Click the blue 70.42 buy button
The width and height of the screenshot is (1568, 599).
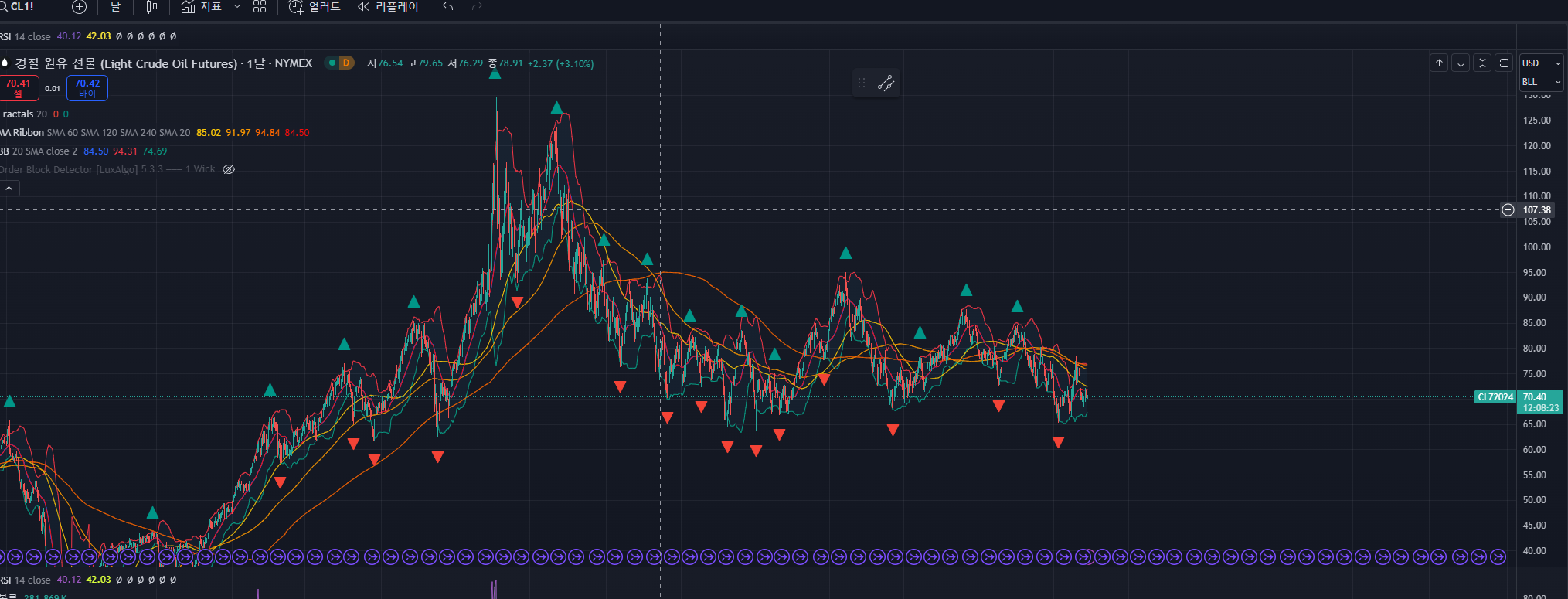pyautogui.click(x=87, y=88)
